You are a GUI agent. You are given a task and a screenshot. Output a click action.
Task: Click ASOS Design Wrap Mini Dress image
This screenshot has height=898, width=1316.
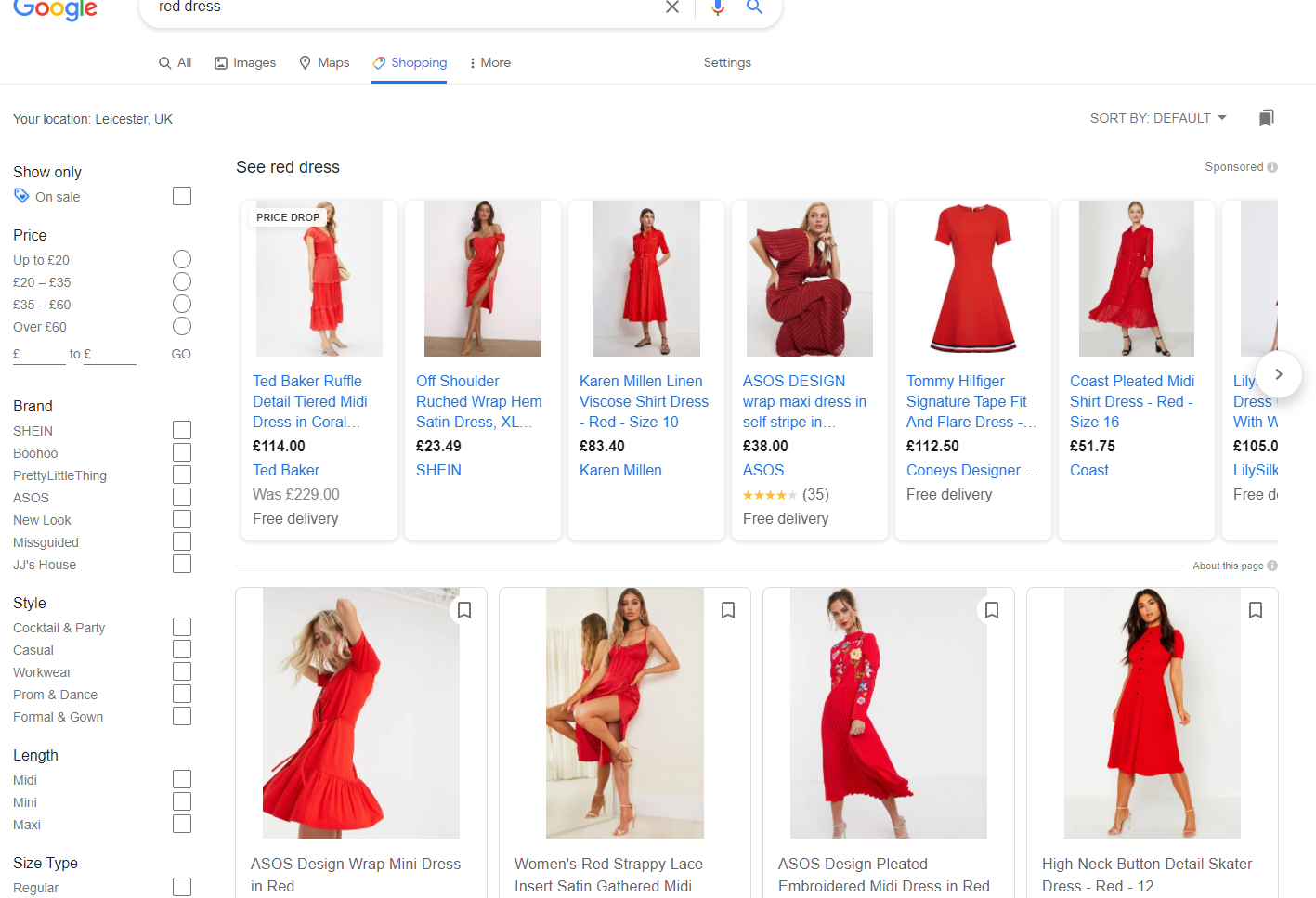[x=361, y=713]
